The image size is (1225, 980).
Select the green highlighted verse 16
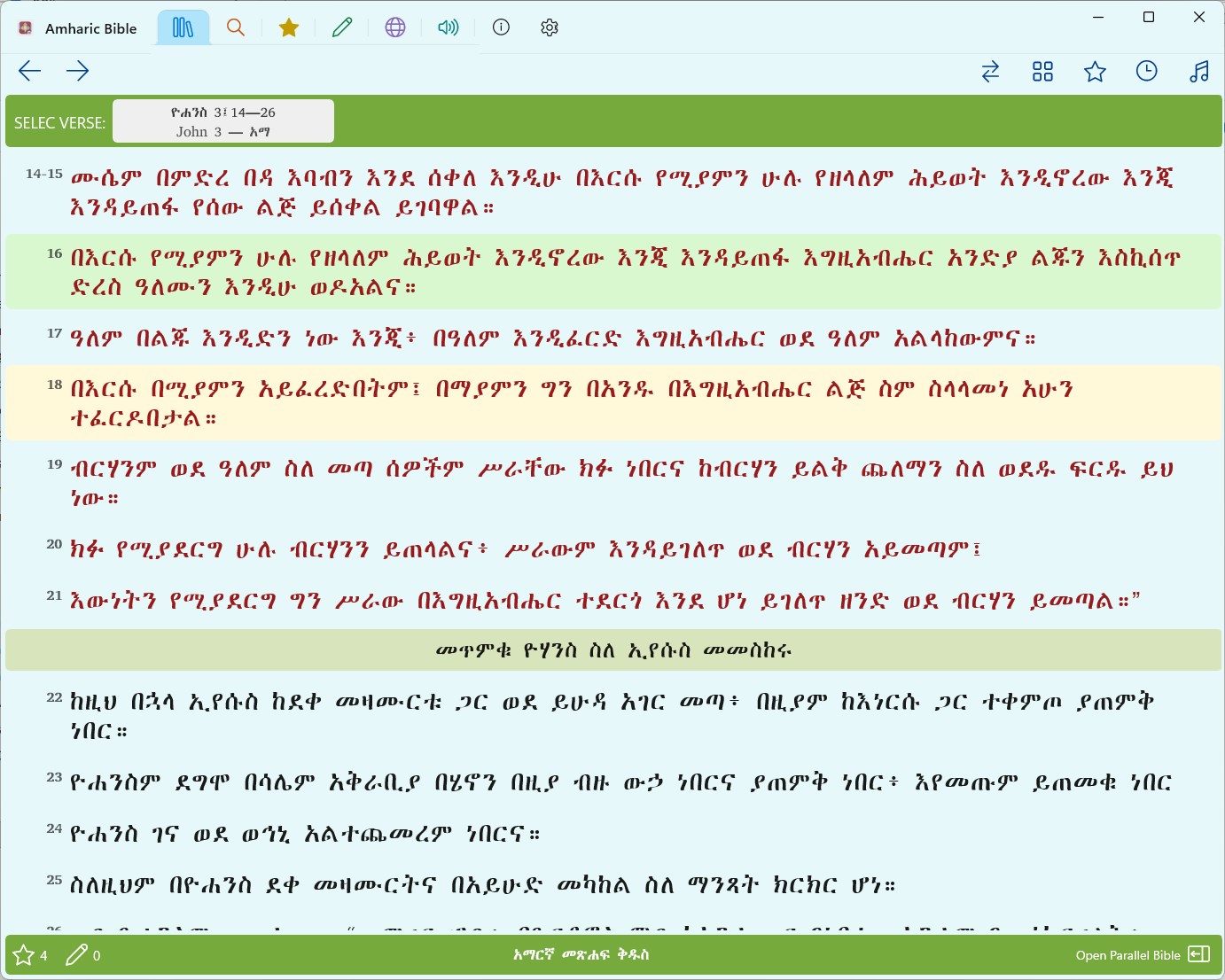(x=613, y=272)
